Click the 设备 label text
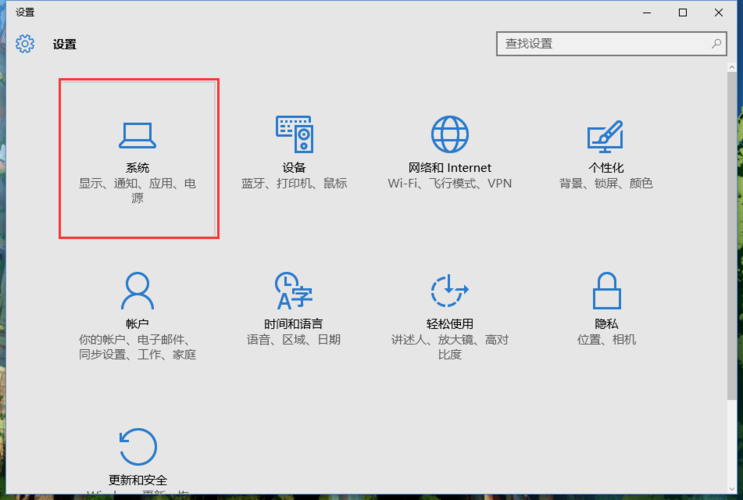 pyautogui.click(x=294, y=167)
